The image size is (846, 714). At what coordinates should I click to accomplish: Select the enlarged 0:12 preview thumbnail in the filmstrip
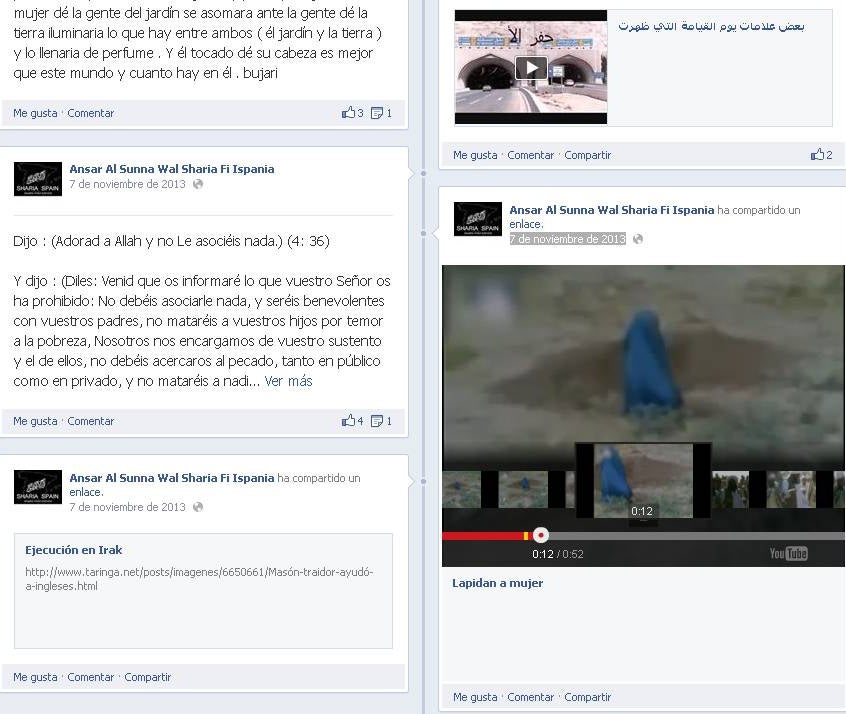pyautogui.click(x=640, y=481)
